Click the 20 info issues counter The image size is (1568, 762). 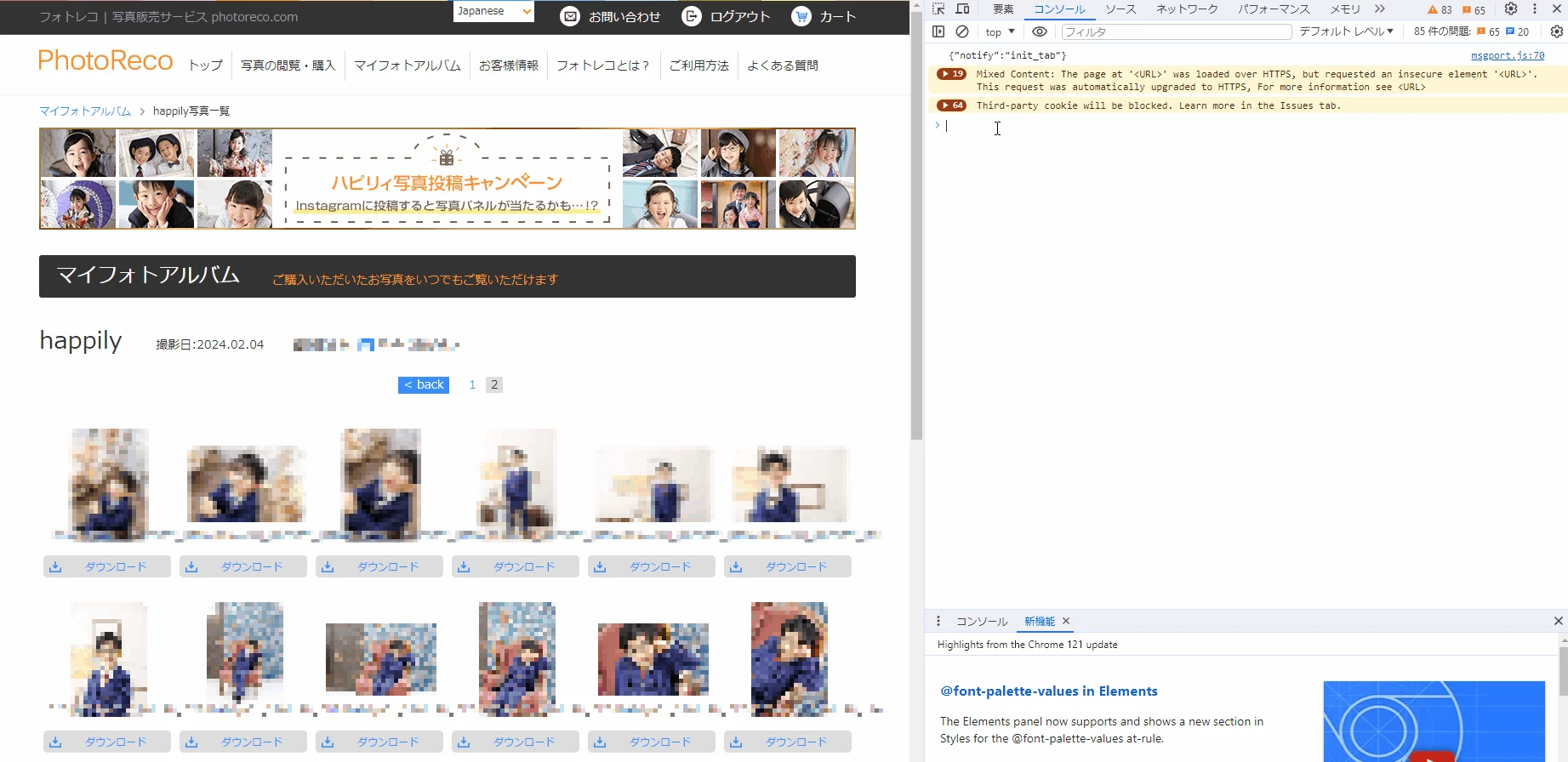click(x=1518, y=31)
